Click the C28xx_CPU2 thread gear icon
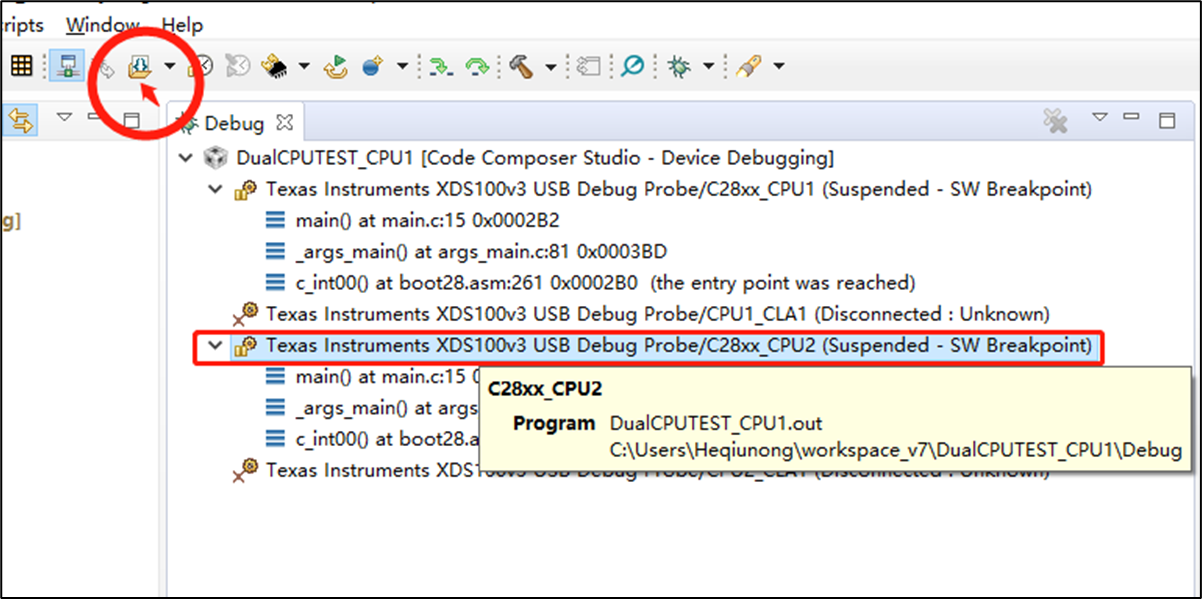 pos(245,347)
